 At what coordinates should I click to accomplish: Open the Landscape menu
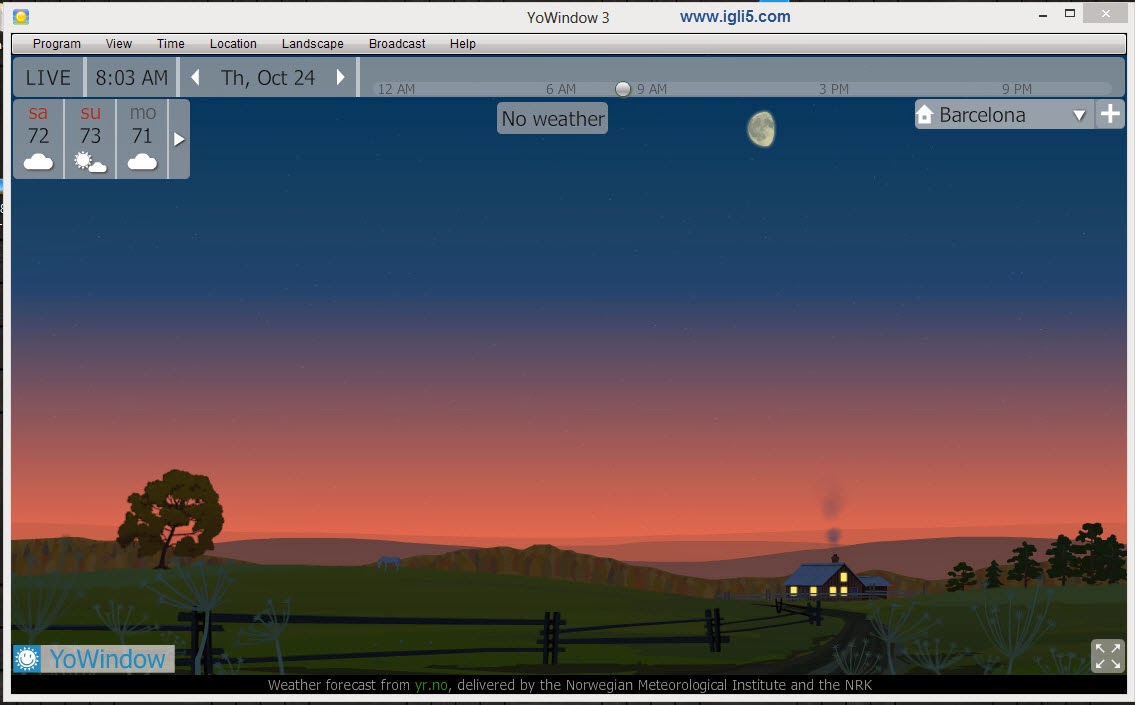point(312,44)
